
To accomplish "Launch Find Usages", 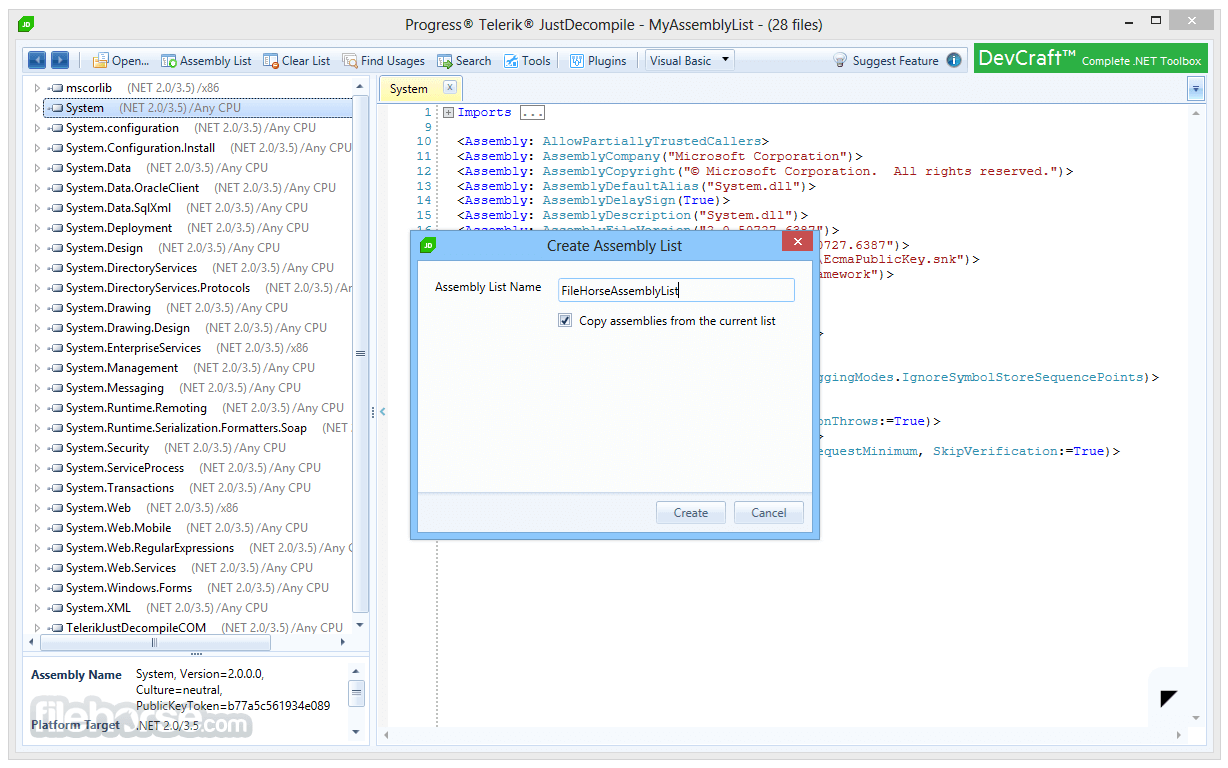I will click(x=383, y=61).
